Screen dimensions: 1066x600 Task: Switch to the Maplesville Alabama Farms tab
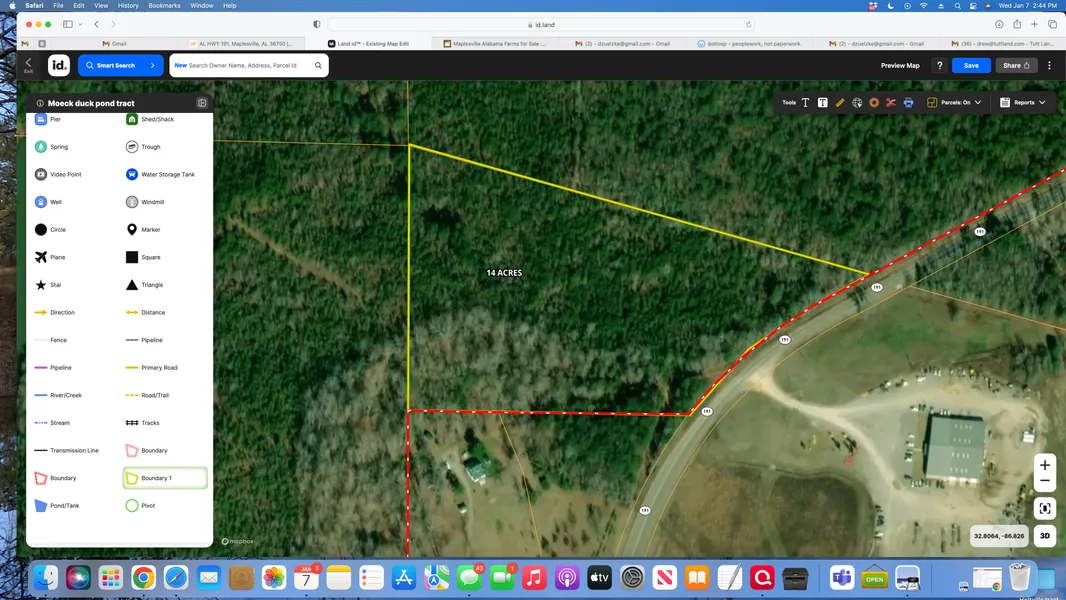pyautogui.click(x=499, y=44)
